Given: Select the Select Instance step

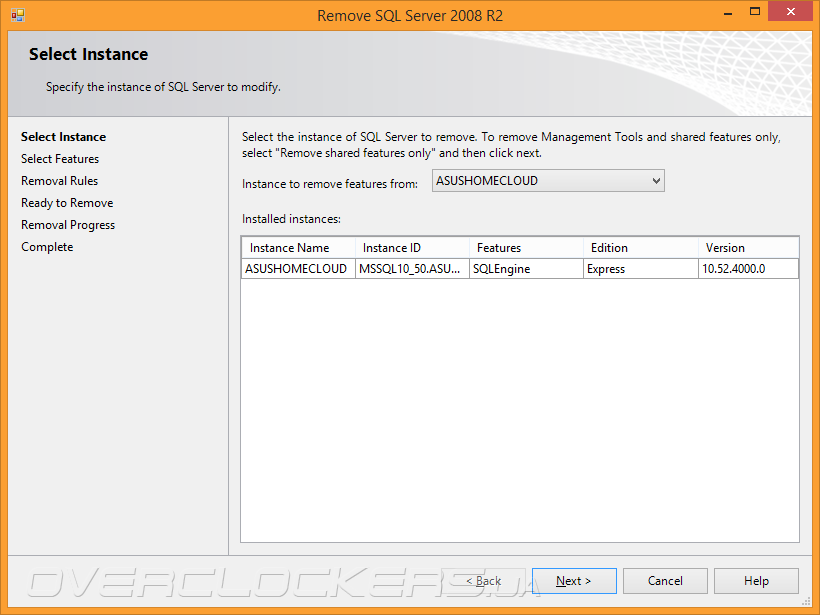Looking at the screenshot, I should point(63,137).
